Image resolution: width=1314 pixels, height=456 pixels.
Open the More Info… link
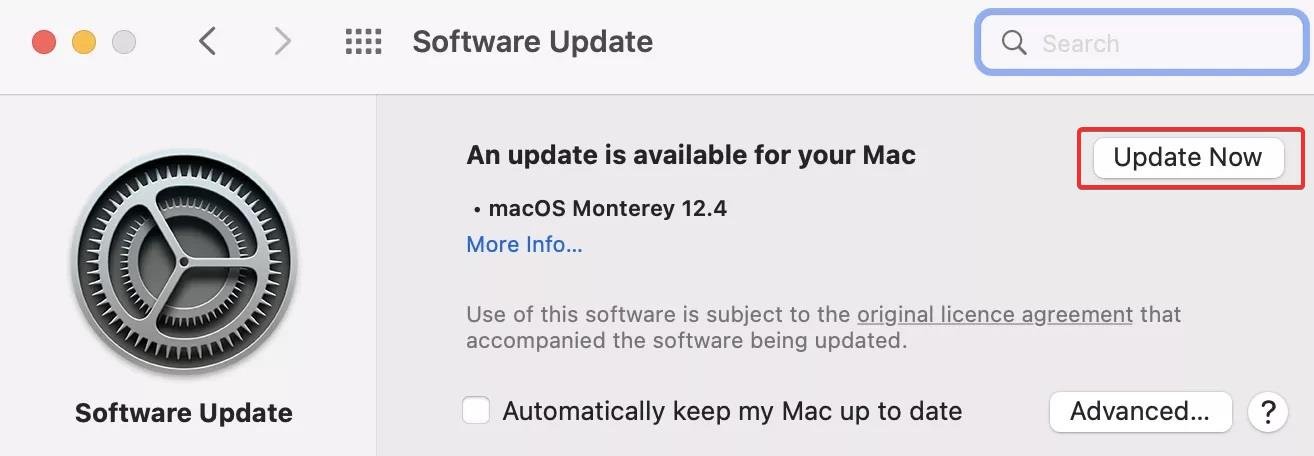[524, 245]
